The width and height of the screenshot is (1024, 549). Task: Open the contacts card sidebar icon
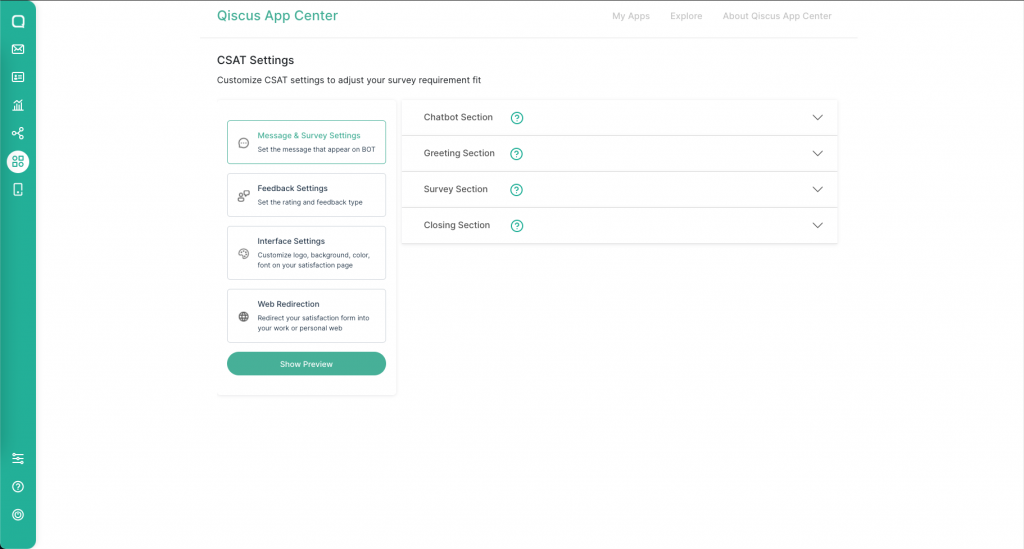(x=18, y=77)
